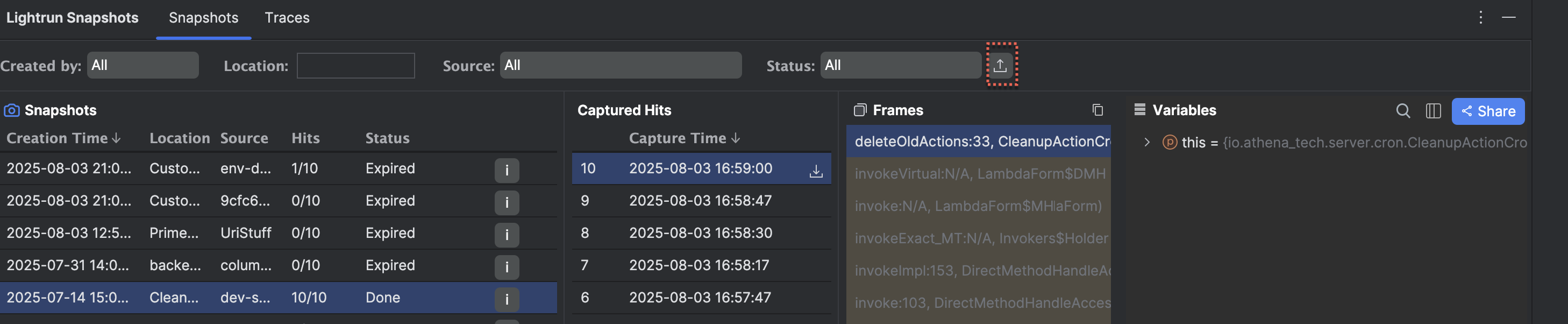The width and height of the screenshot is (1568, 324).
Task: Select the Snapshots tab
Action: pos(203,18)
